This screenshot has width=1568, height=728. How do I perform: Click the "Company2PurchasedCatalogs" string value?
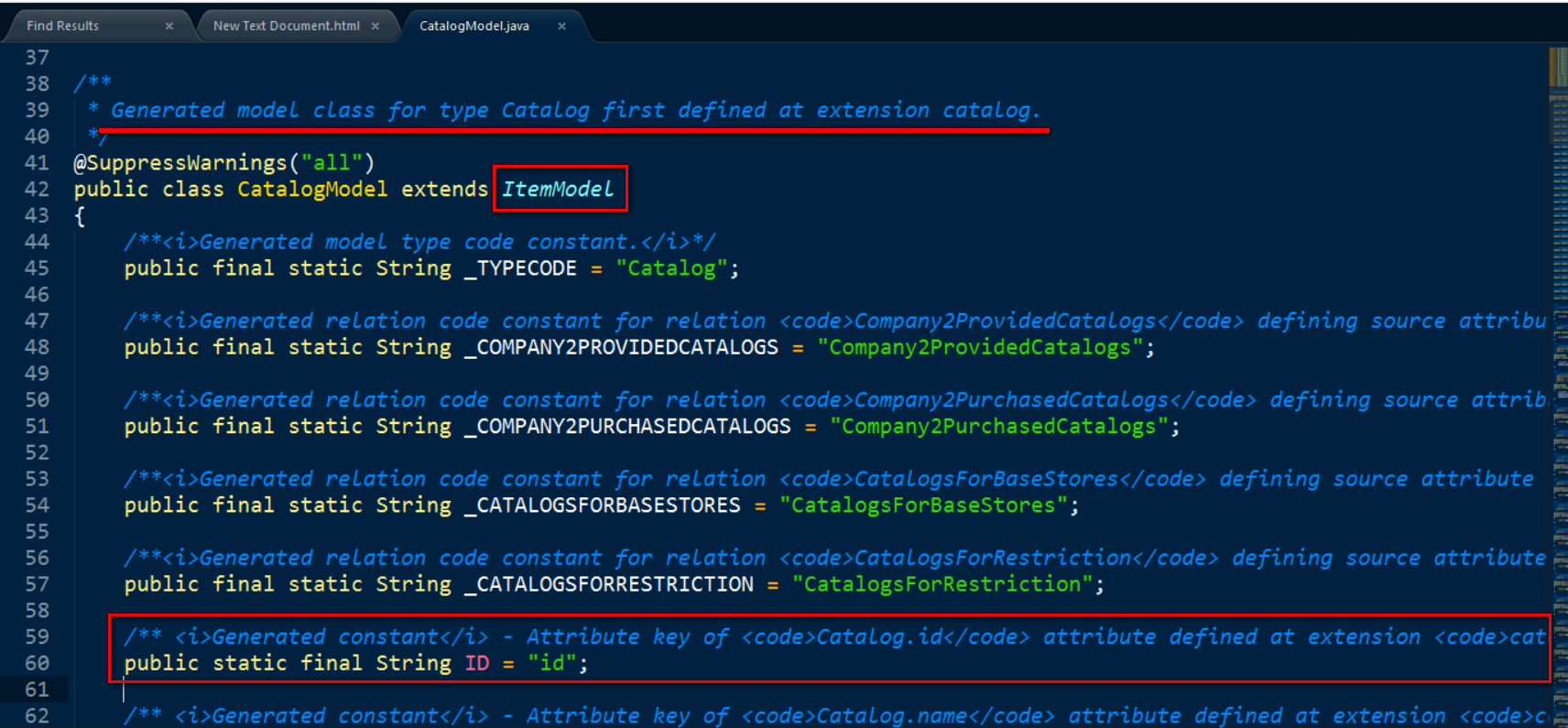pyautogui.click(x=999, y=426)
